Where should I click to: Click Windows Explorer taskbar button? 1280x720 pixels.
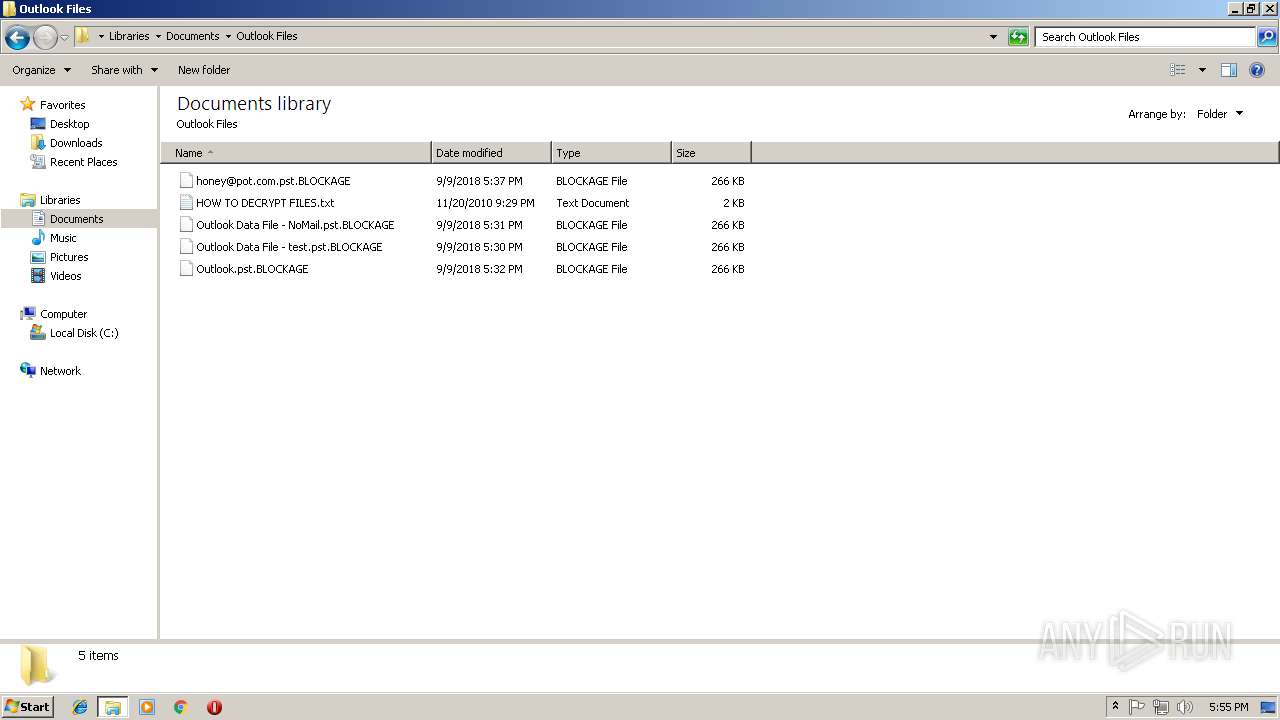click(x=112, y=707)
